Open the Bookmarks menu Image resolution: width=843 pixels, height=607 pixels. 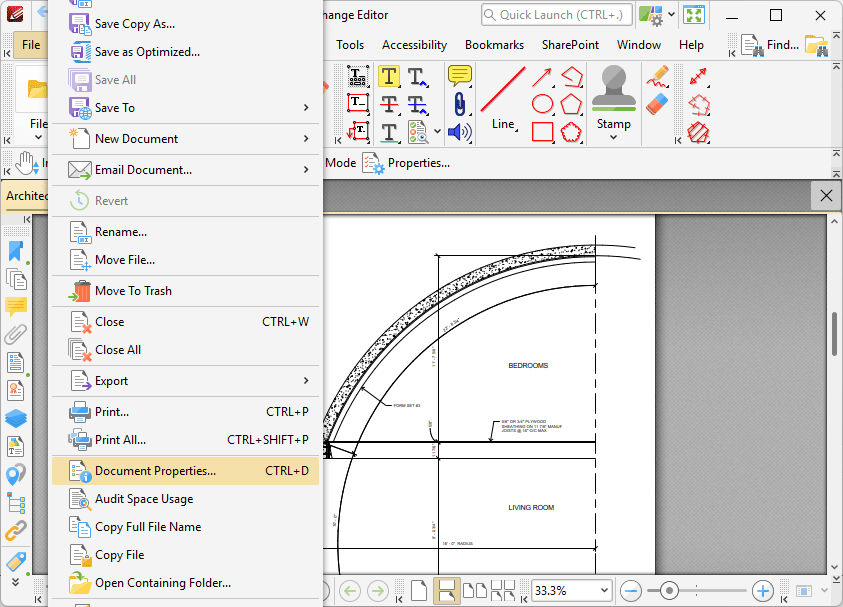[x=494, y=45]
